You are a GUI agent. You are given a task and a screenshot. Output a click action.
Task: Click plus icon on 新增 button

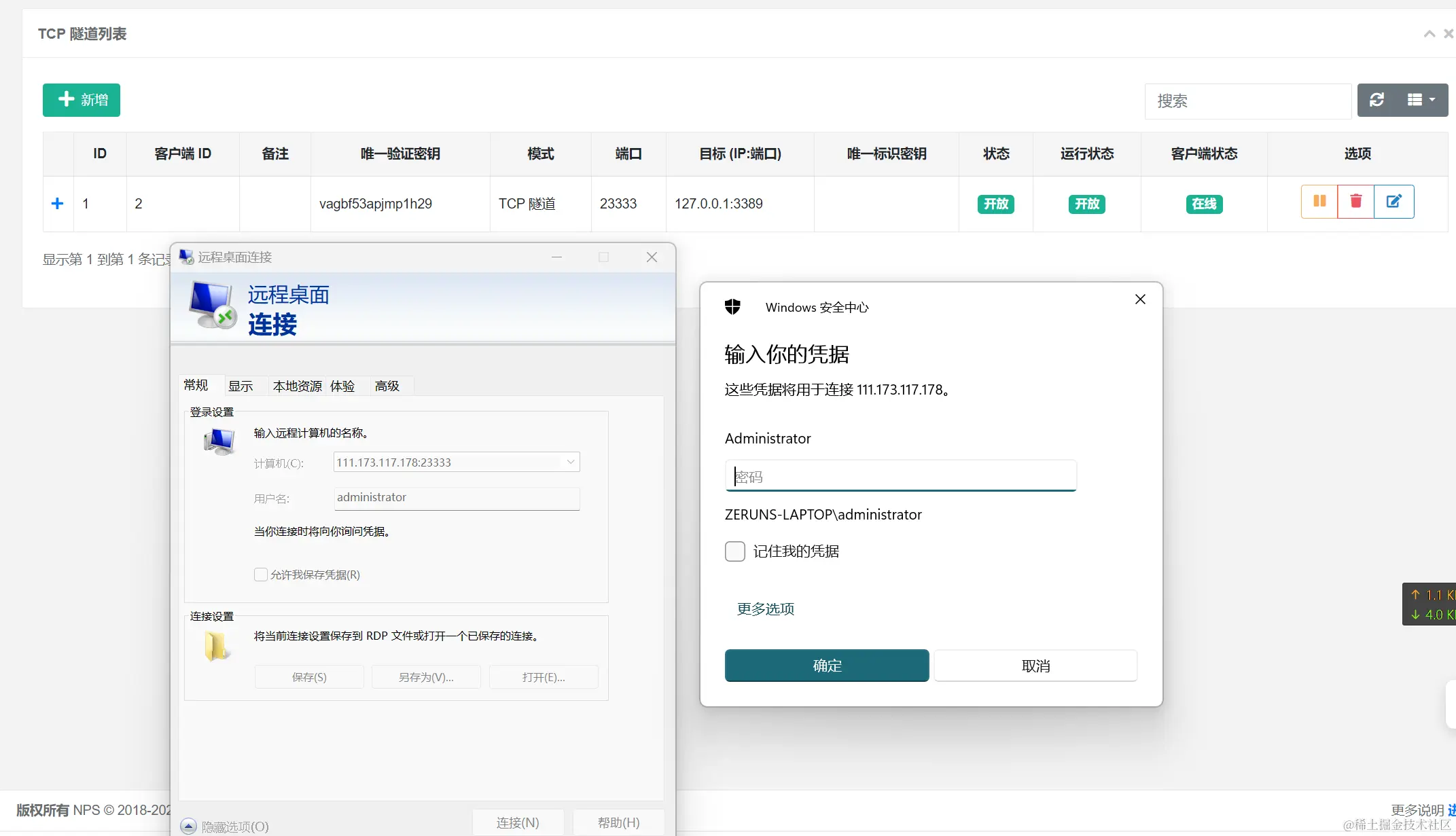(x=66, y=100)
